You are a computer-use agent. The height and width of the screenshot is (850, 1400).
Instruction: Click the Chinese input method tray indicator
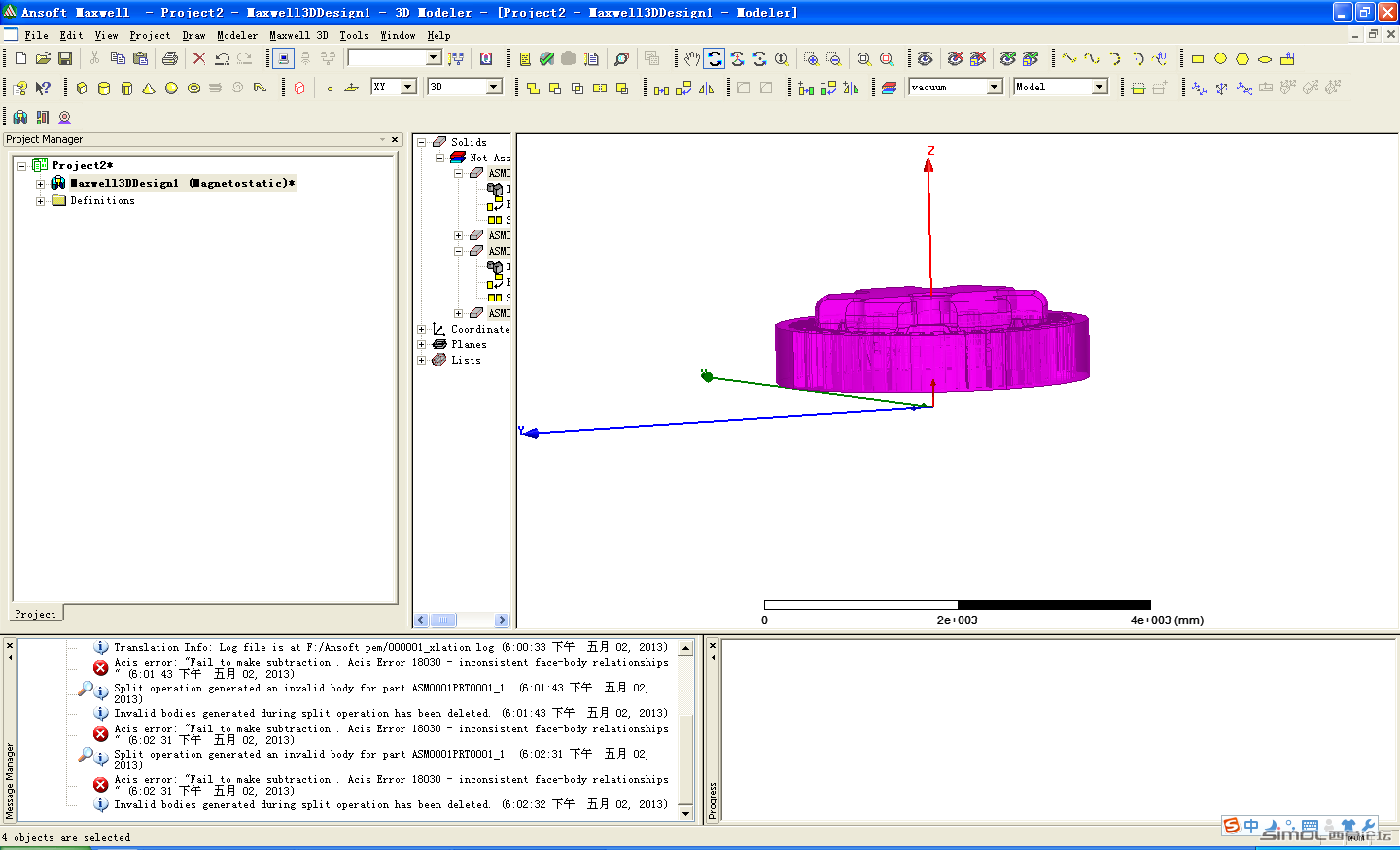(1251, 826)
